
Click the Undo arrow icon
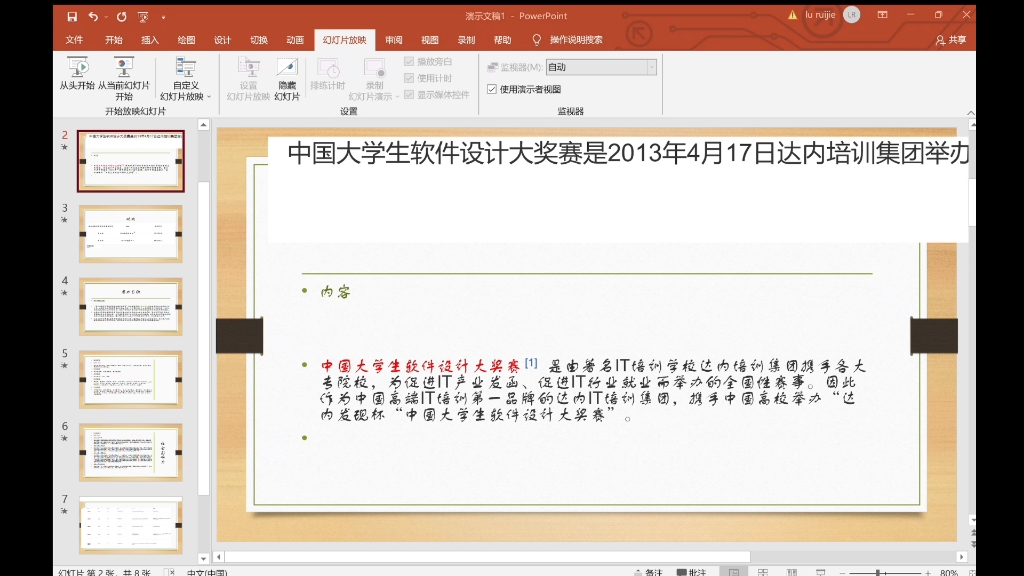(93, 16)
